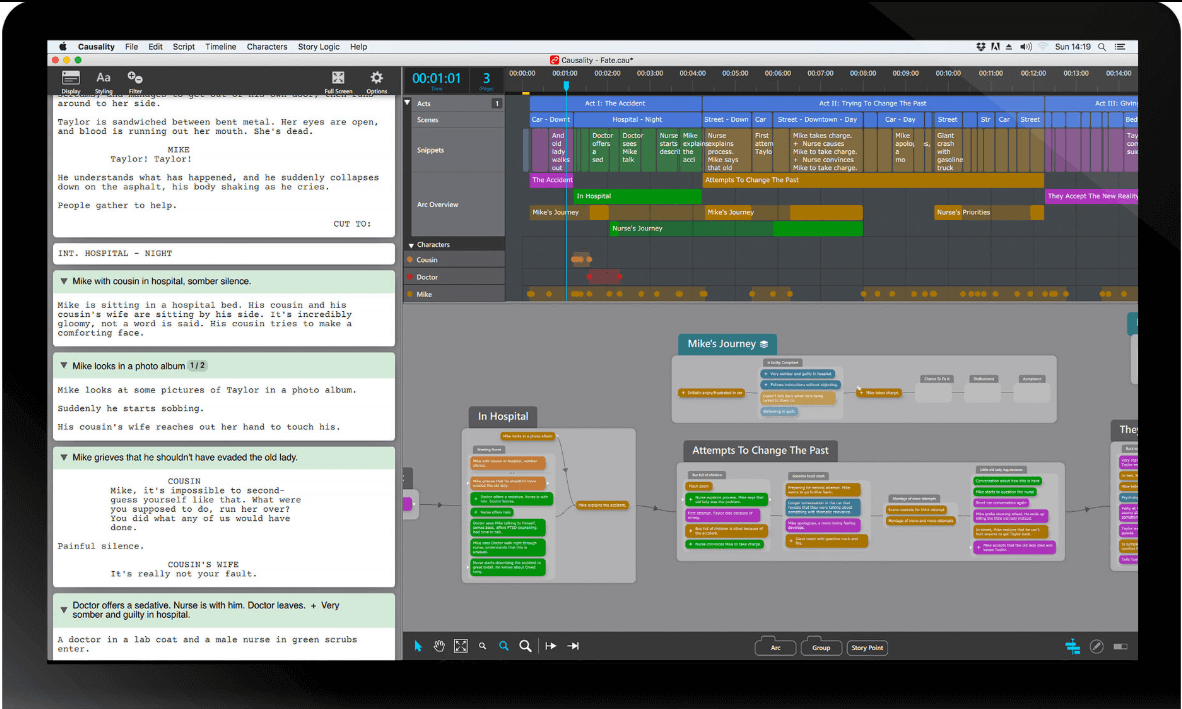The image size is (1182, 709).
Task: Click the pencil edit icon
Action: pyautogui.click(x=1096, y=647)
